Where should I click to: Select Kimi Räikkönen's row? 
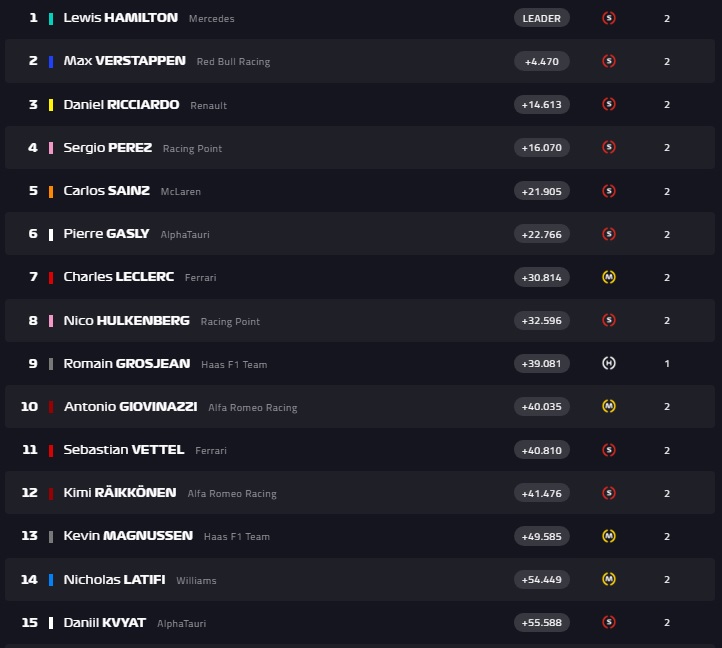coord(360,493)
